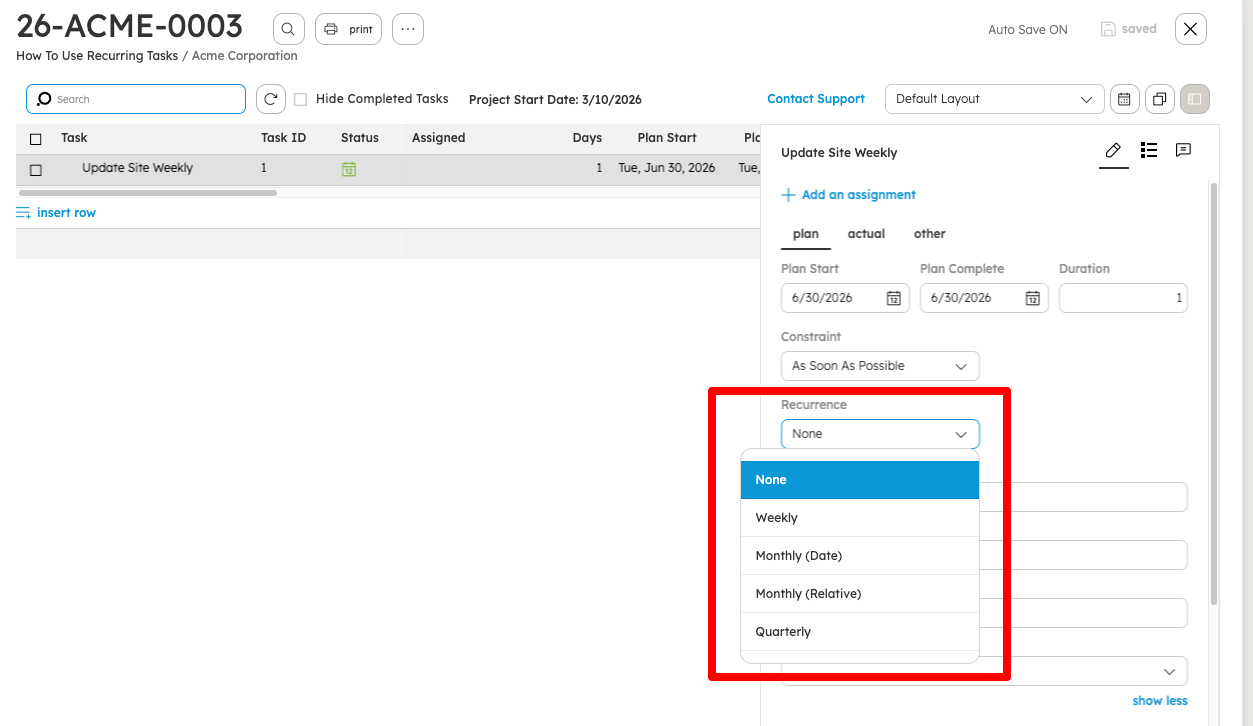Image resolution: width=1253 pixels, height=726 pixels.
Task: Open the Plan Start calendar picker icon
Action: click(x=894, y=298)
